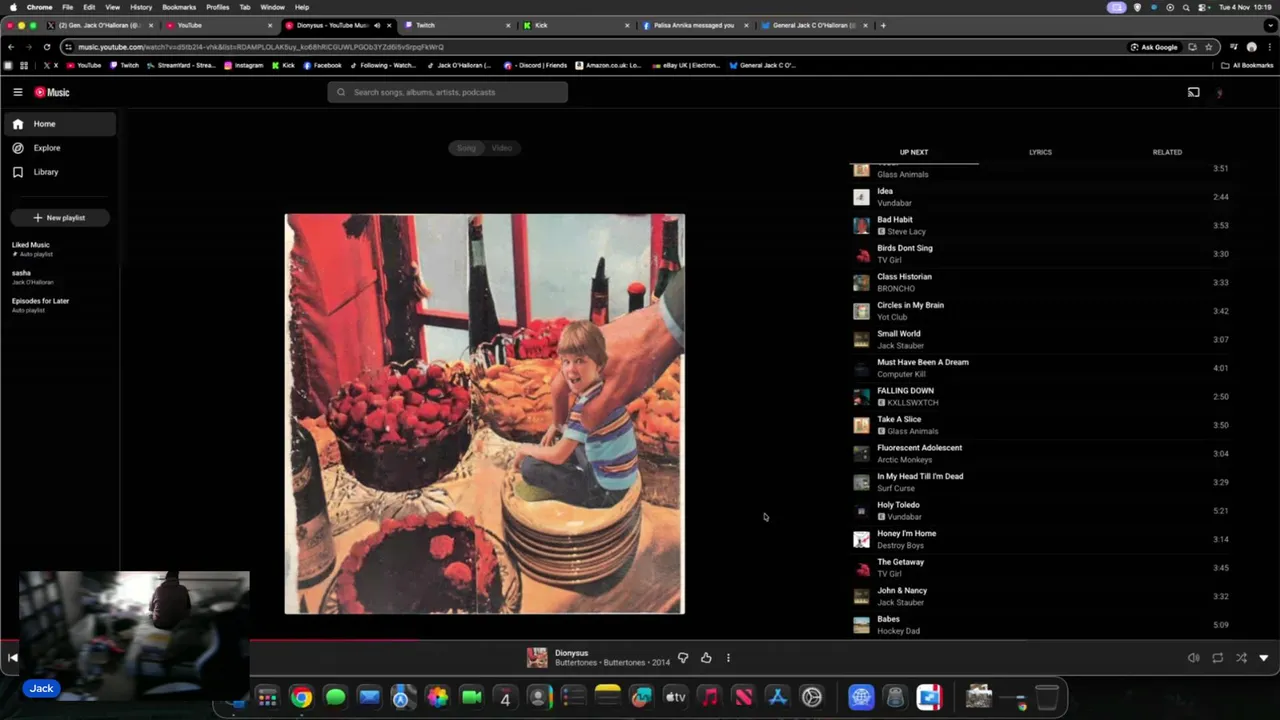Viewport: 1280px width, 720px height.
Task: Open the Music app in the Dock
Action: pyautogui.click(x=709, y=697)
